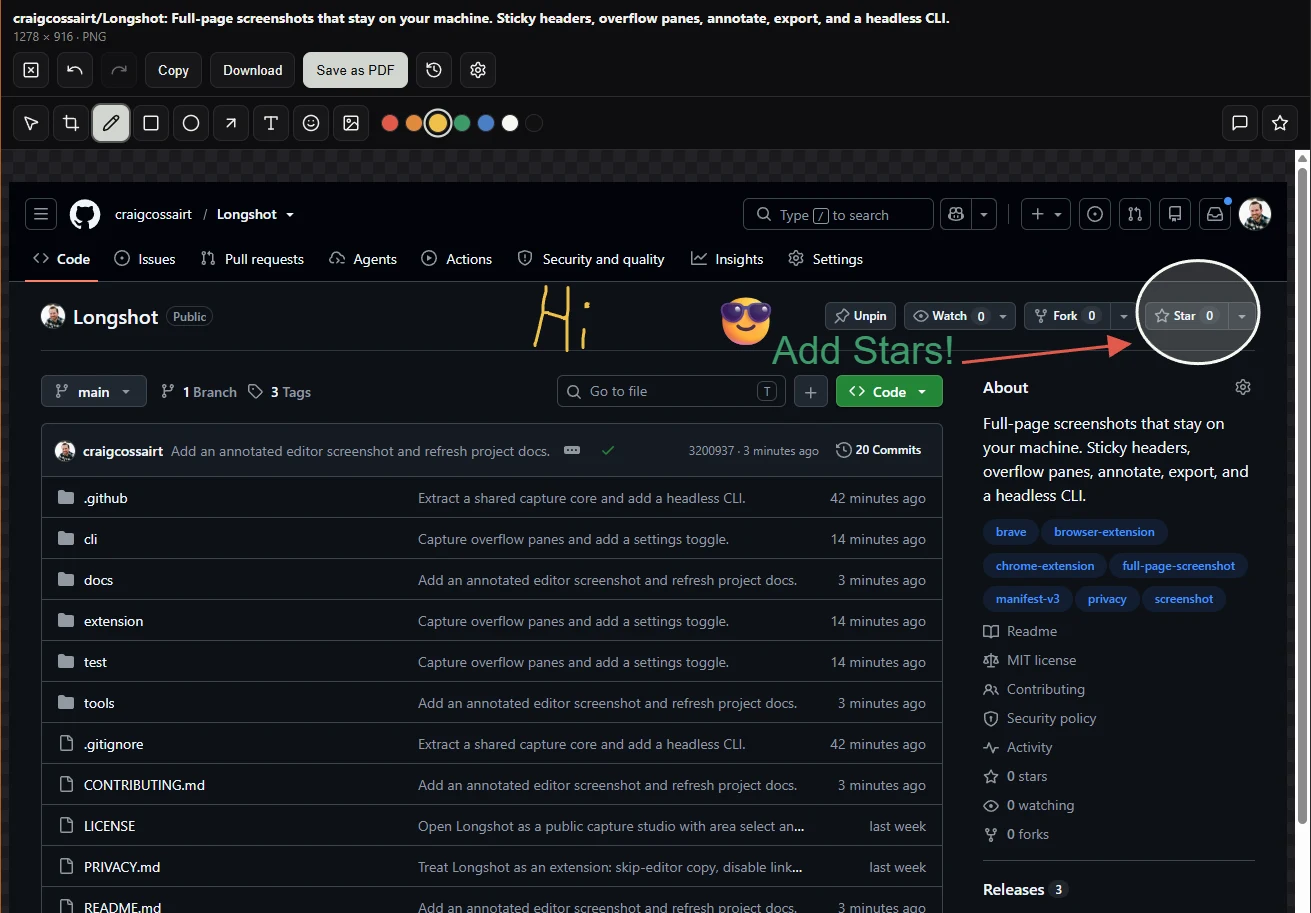Pick the black color swatch
Screen dimensions: 1311x913
534,123
